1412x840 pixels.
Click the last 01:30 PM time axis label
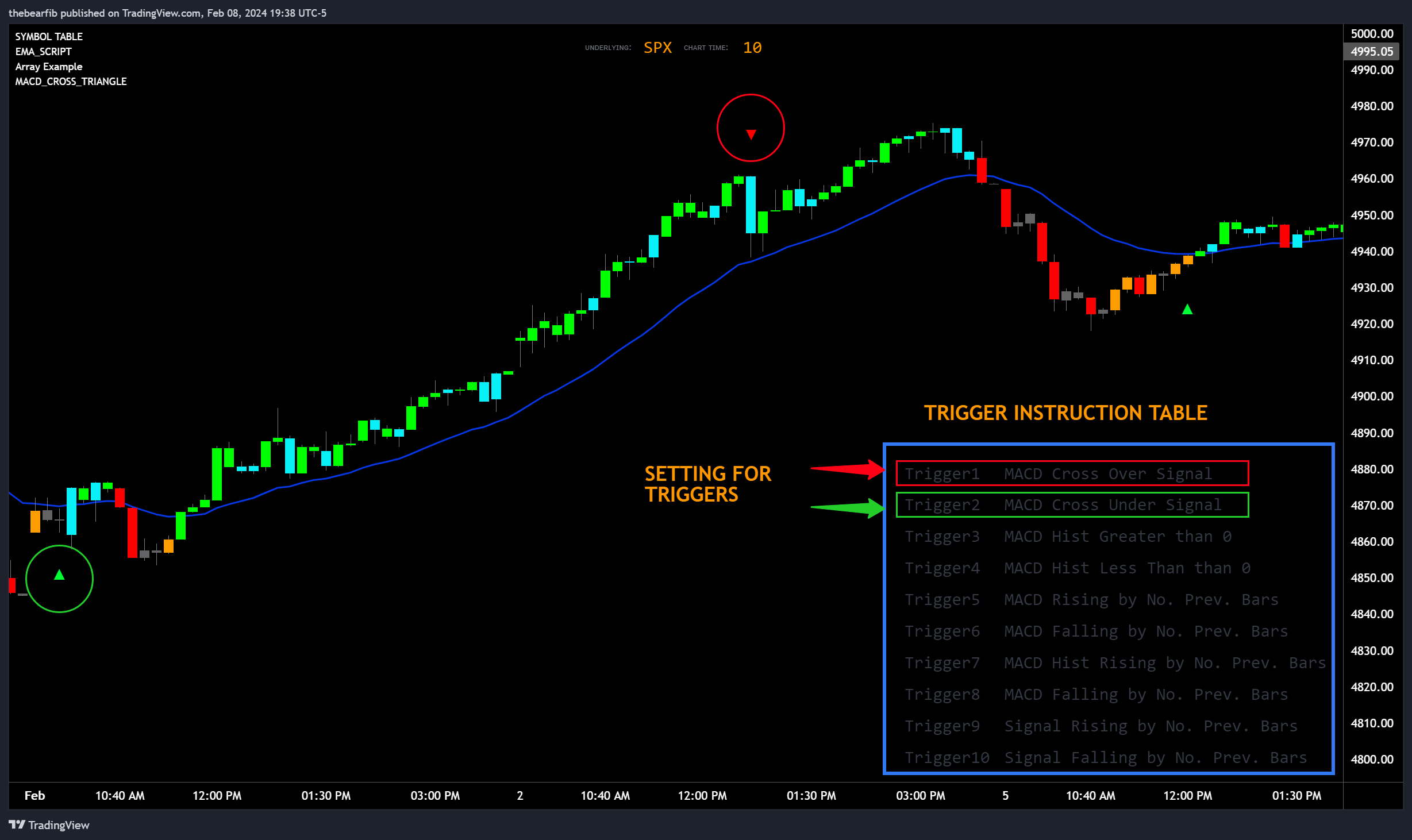pyautogui.click(x=1296, y=796)
